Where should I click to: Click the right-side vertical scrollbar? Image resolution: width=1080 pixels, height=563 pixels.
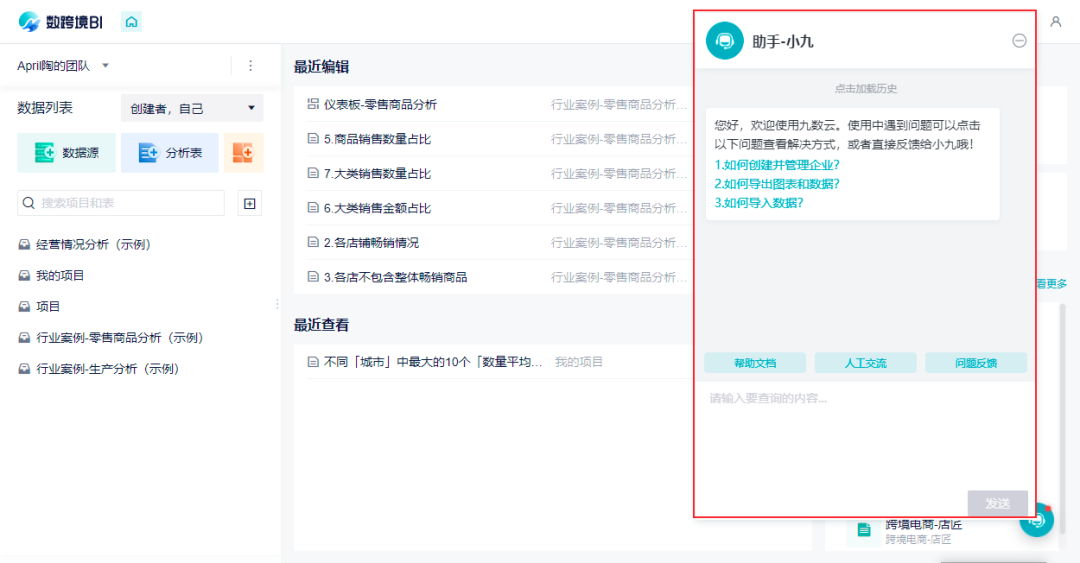pyautogui.click(x=1062, y=417)
